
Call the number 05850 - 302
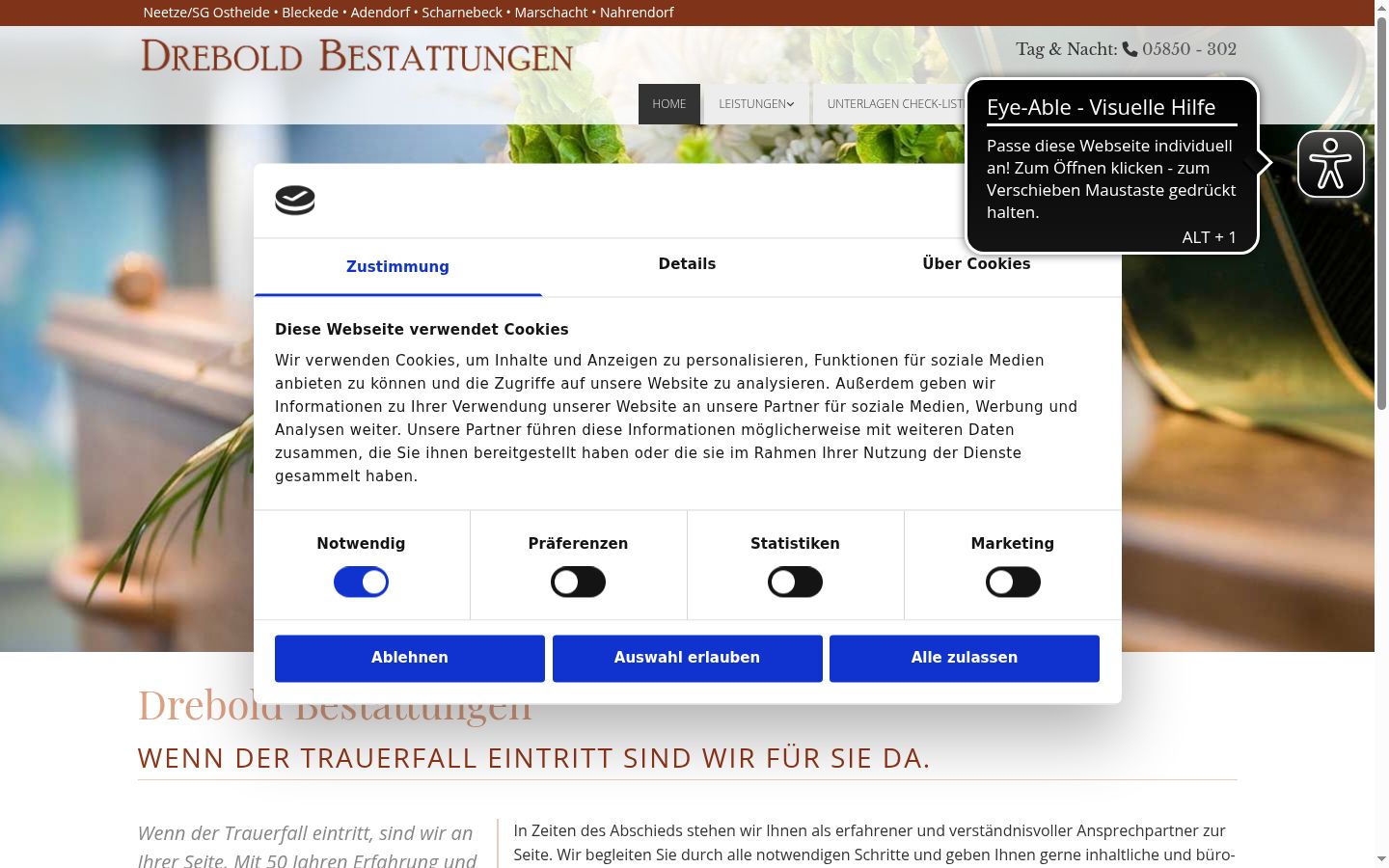[1189, 49]
